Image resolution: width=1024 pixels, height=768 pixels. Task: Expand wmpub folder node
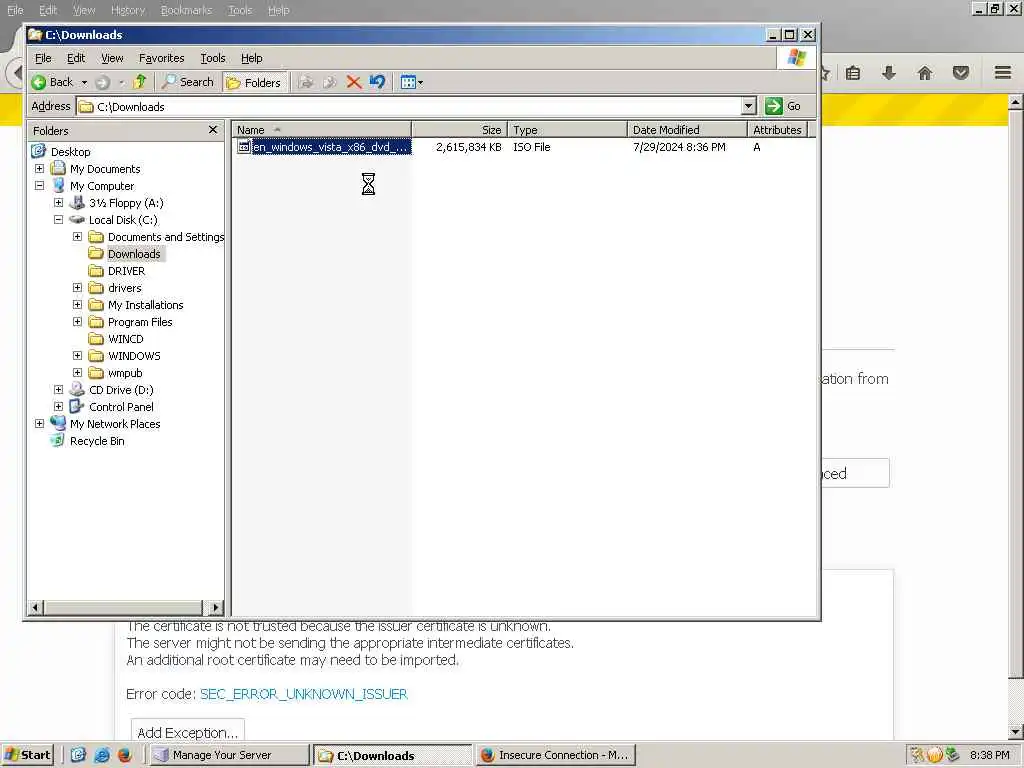(77, 372)
